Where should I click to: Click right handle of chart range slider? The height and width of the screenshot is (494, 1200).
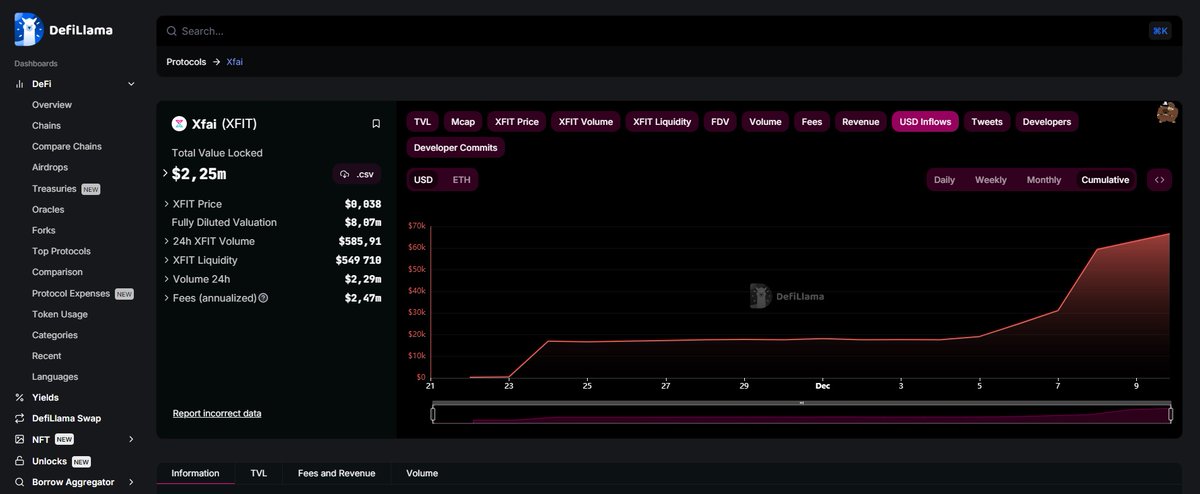pyautogui.click(x=1171, y=413)
